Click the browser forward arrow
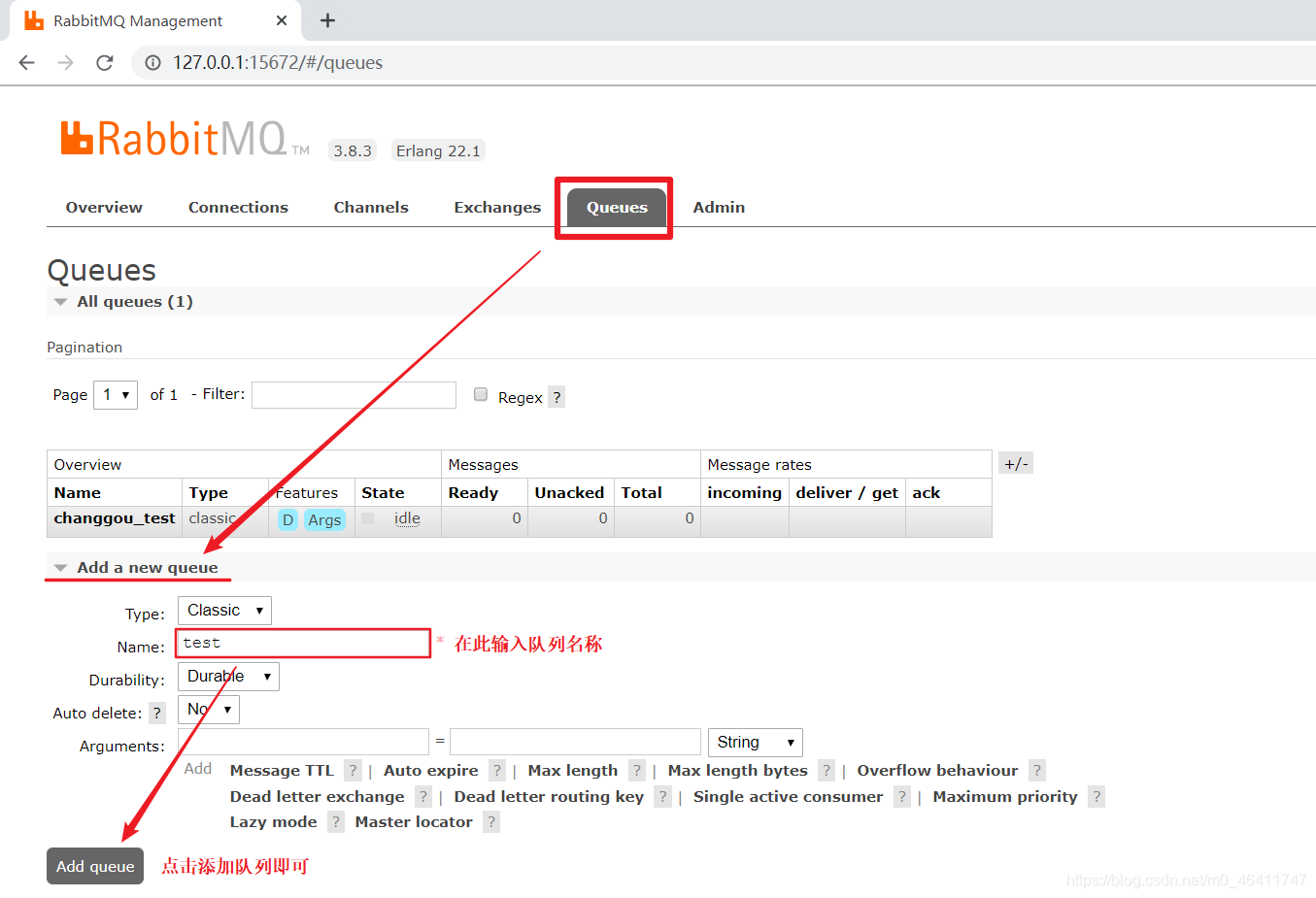 point(65,62)
